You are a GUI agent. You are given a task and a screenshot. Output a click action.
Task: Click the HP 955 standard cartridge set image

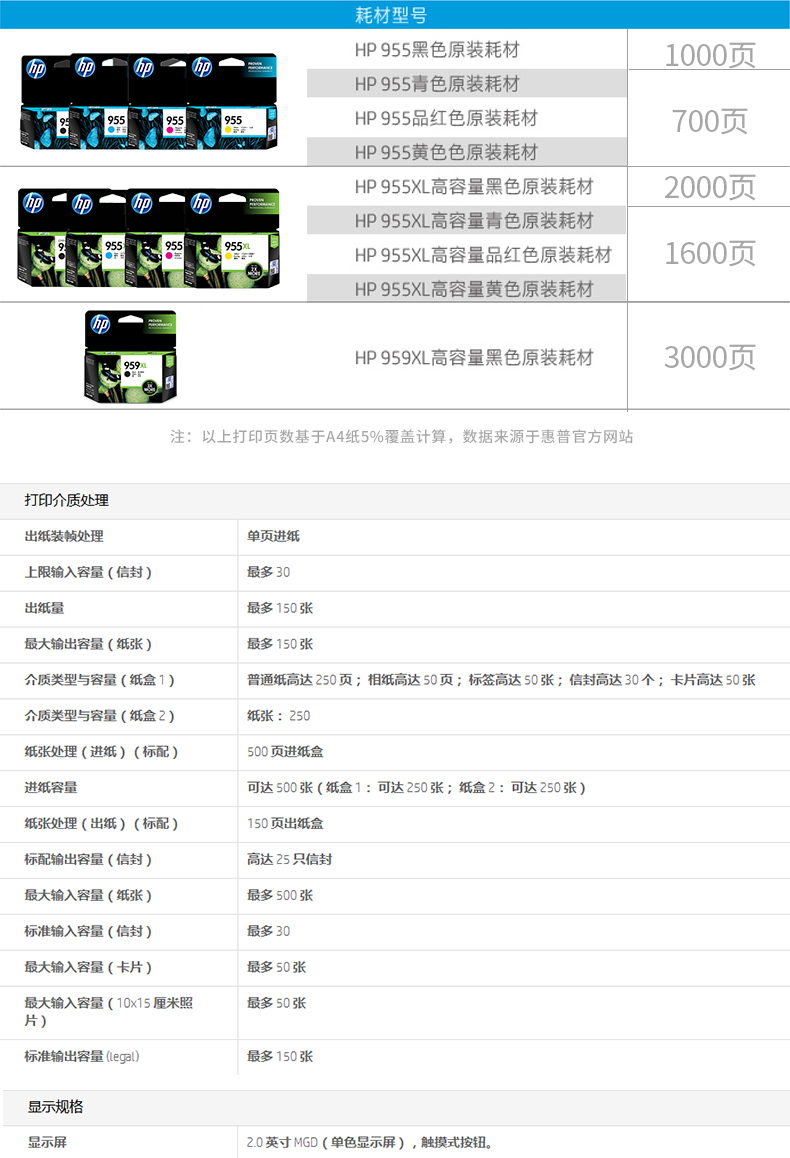tap(150, 101)
